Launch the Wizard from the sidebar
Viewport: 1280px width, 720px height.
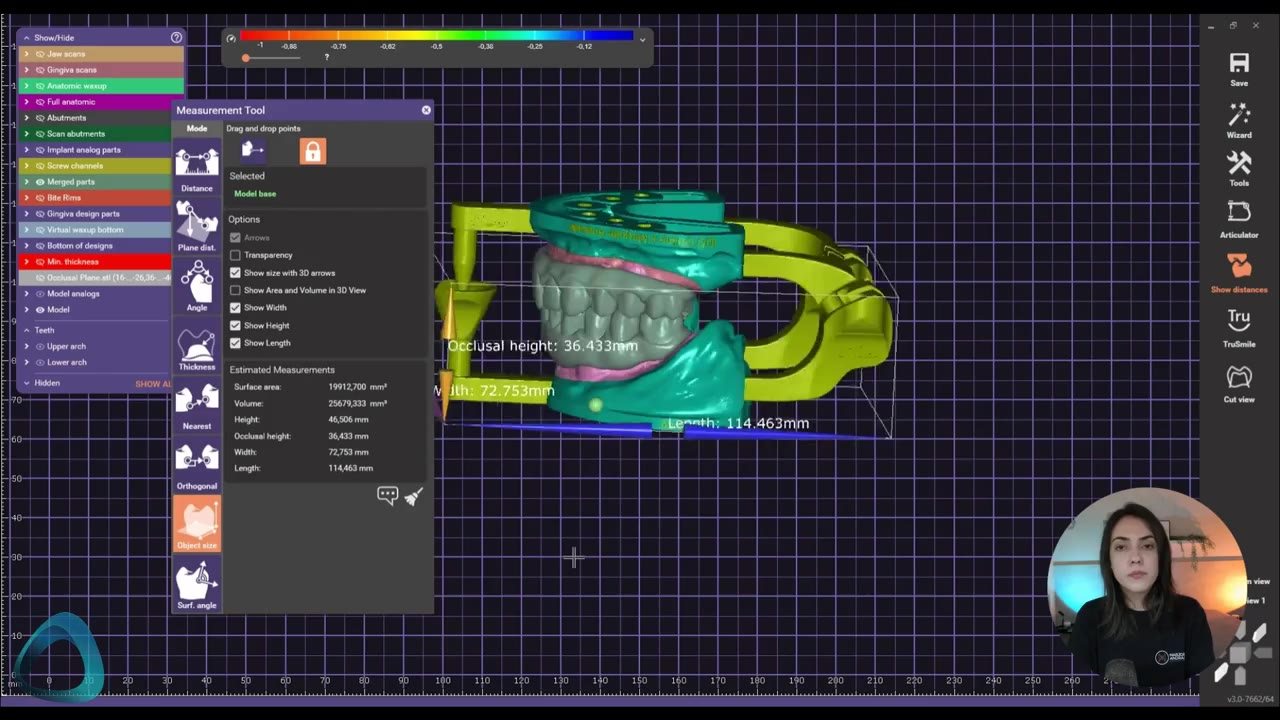click(x=1239, y=120)
